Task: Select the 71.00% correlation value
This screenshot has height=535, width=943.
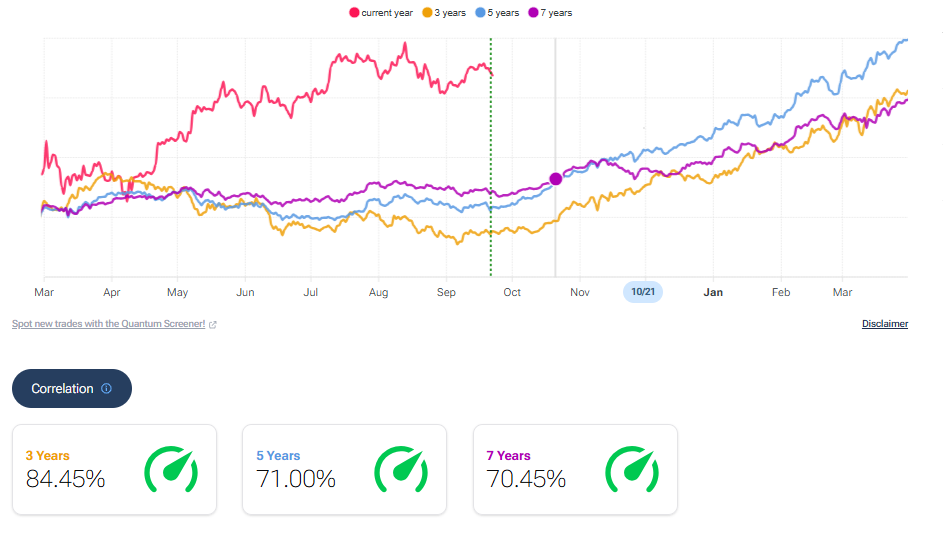Action: coord(295,479)
